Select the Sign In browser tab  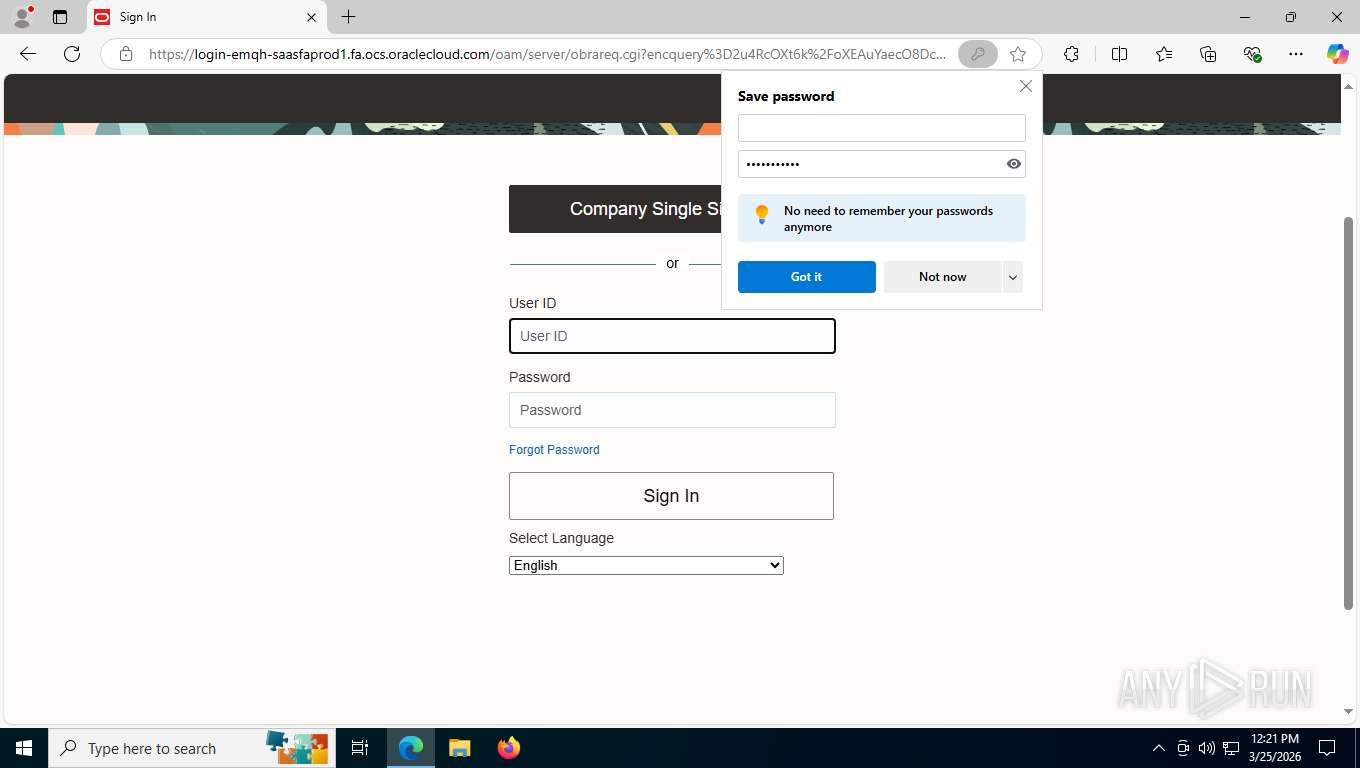click(x=205, y=17)
